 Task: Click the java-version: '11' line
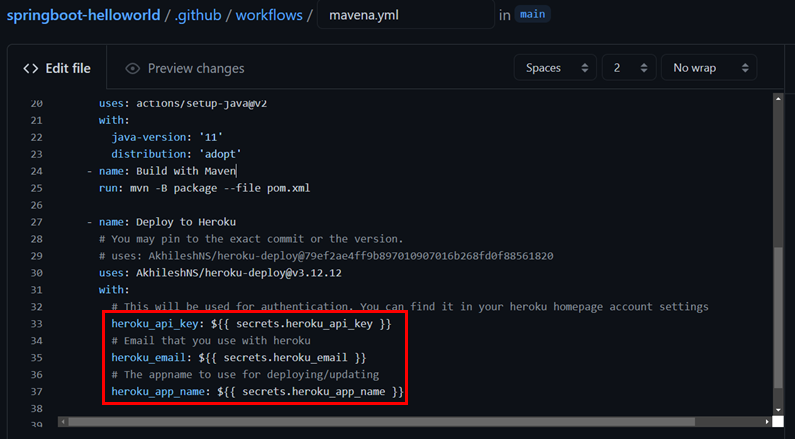167,137
